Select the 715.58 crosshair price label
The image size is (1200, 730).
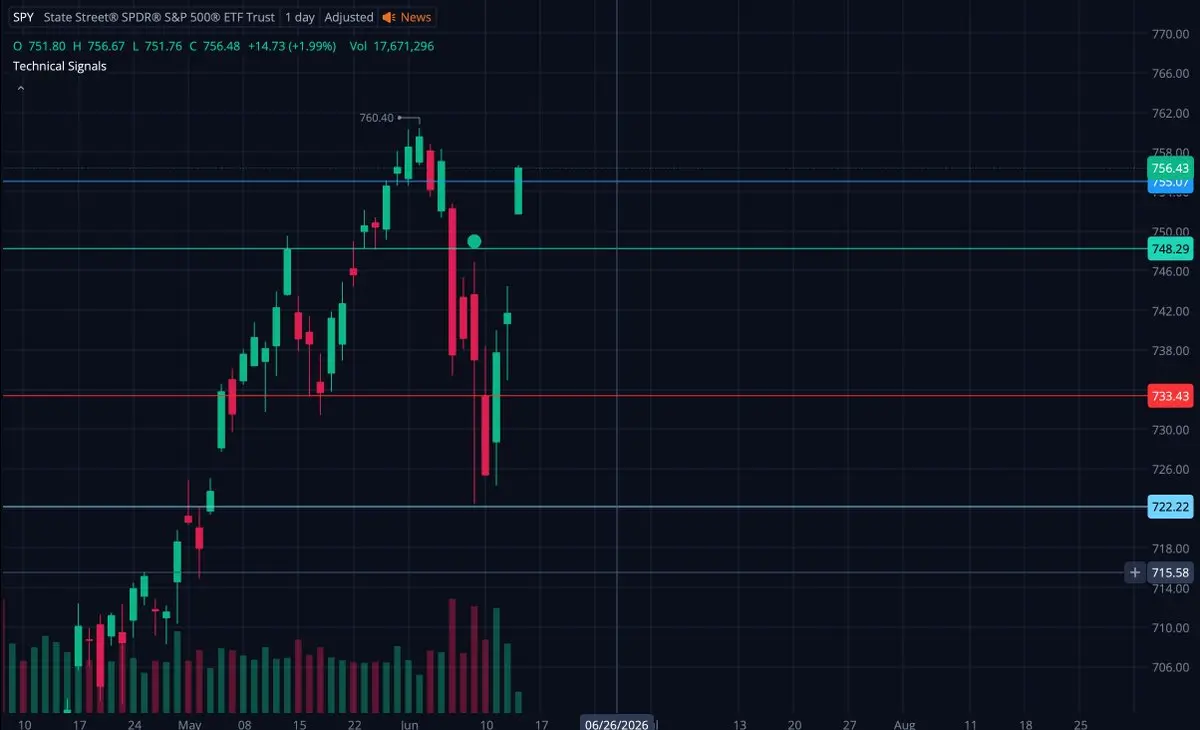tap(1171, 573)
